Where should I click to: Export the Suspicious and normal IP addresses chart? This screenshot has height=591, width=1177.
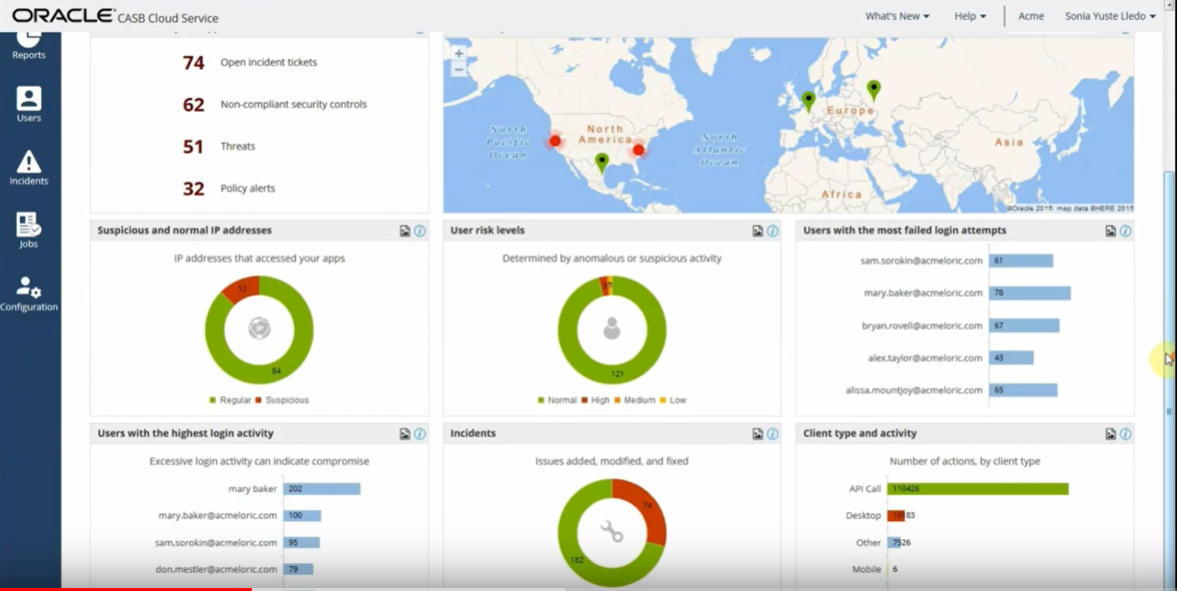pyautogui.click(x=405, y=231)
